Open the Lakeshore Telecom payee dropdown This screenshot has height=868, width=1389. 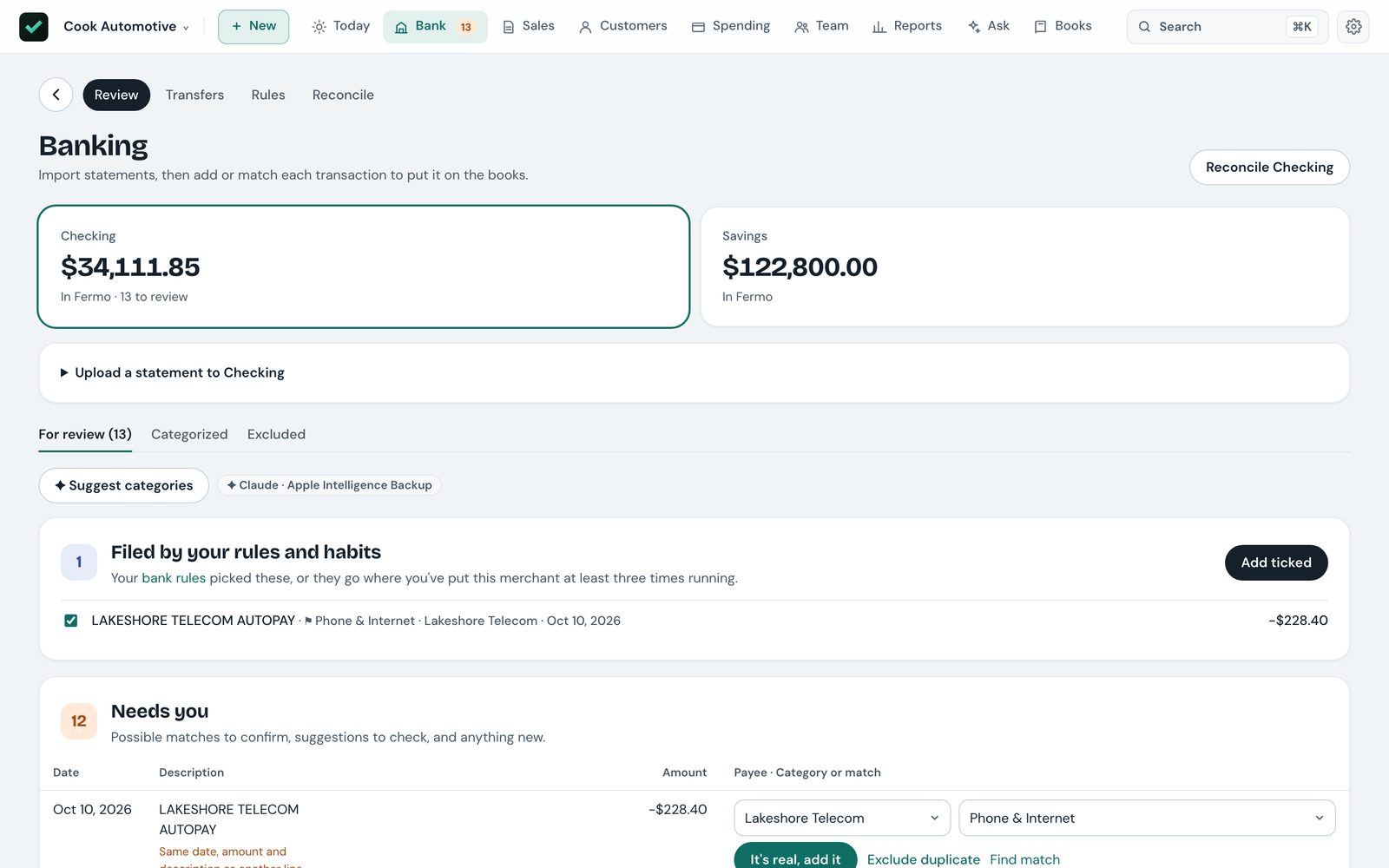click(x=842, y=818)
